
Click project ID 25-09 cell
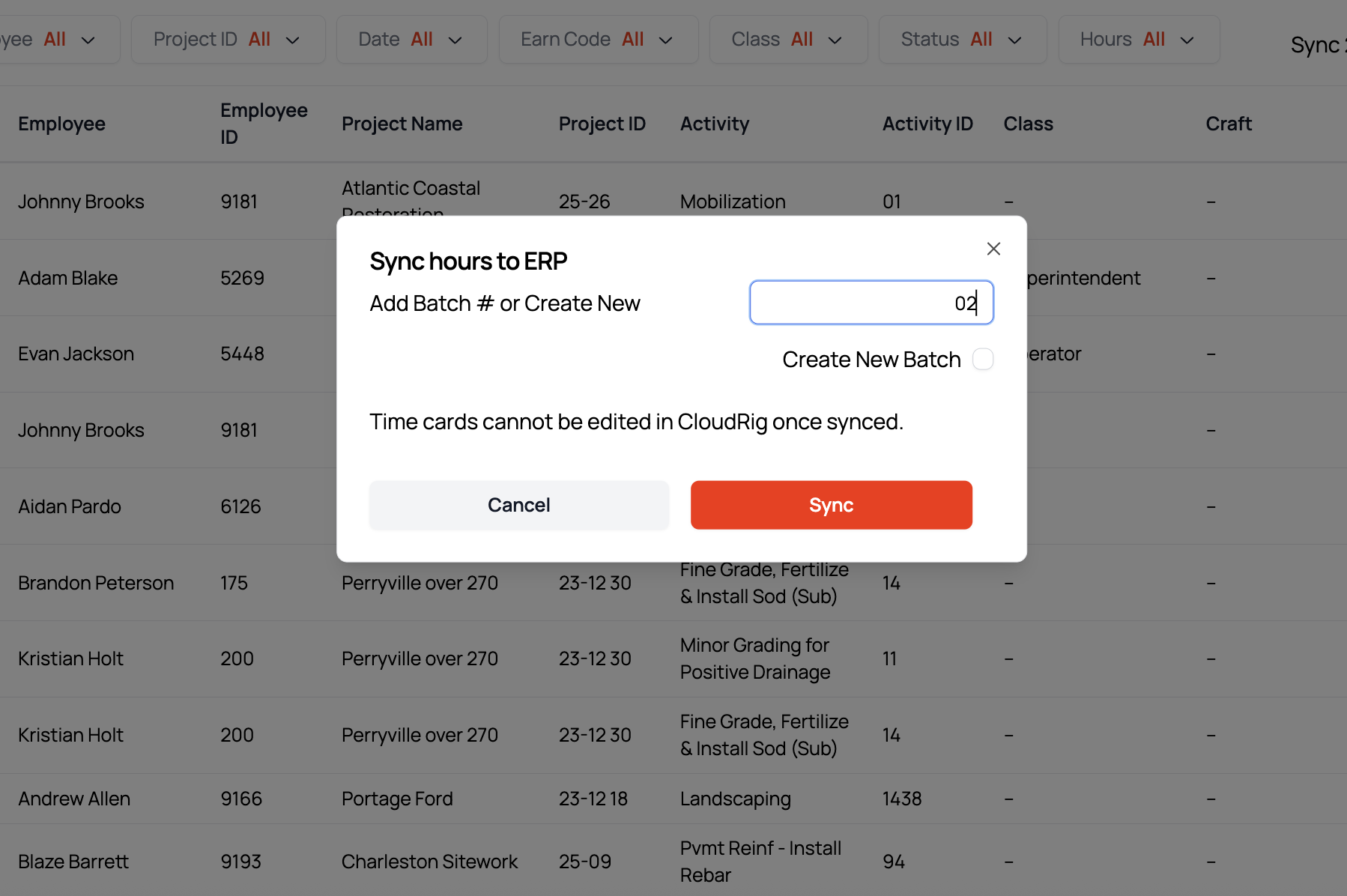click(x=585, y=862)
